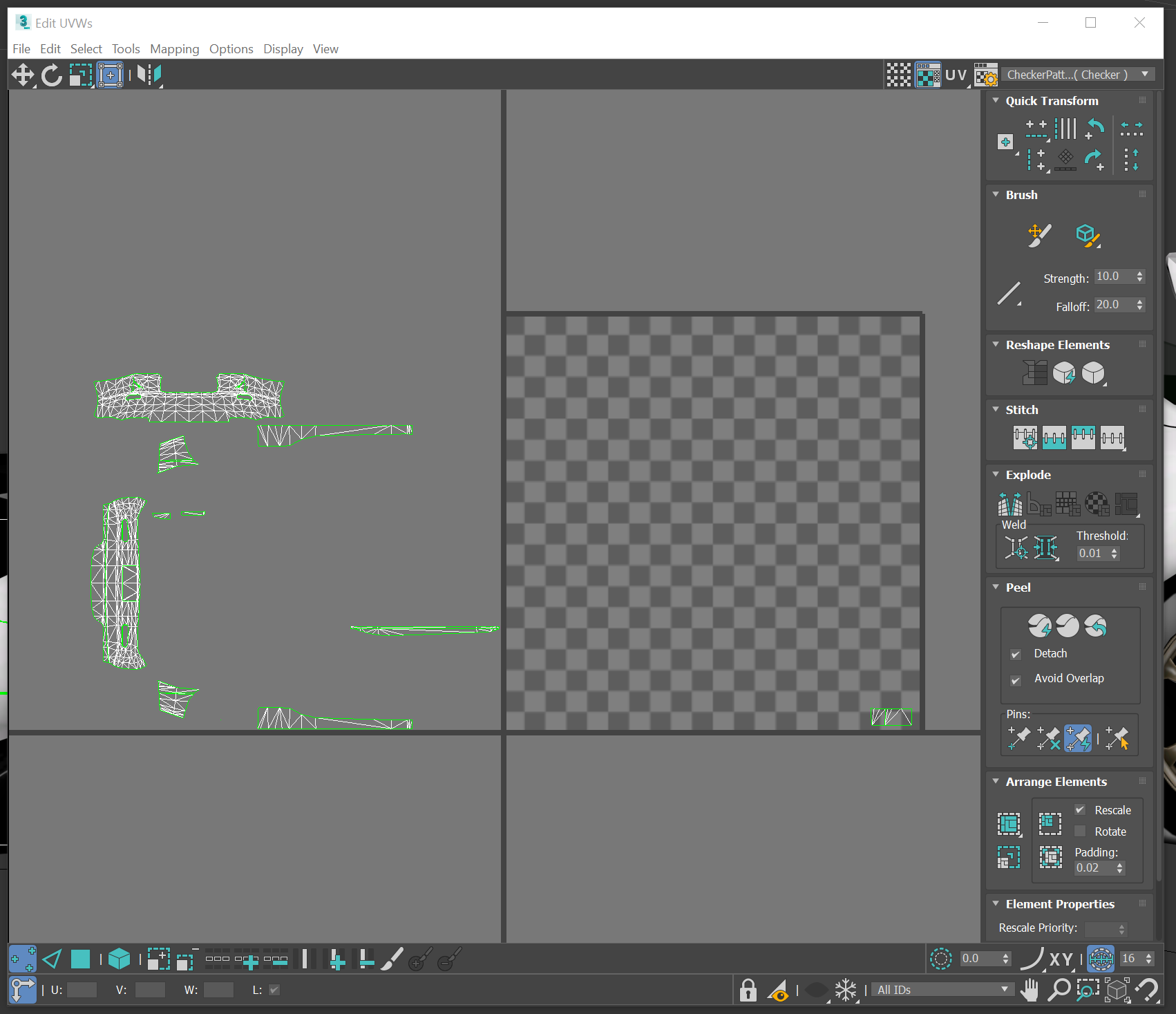Viewport: 1176px width, 1014px height.
Task: Click Stitch to Target icon
Action: point(1025,438)
